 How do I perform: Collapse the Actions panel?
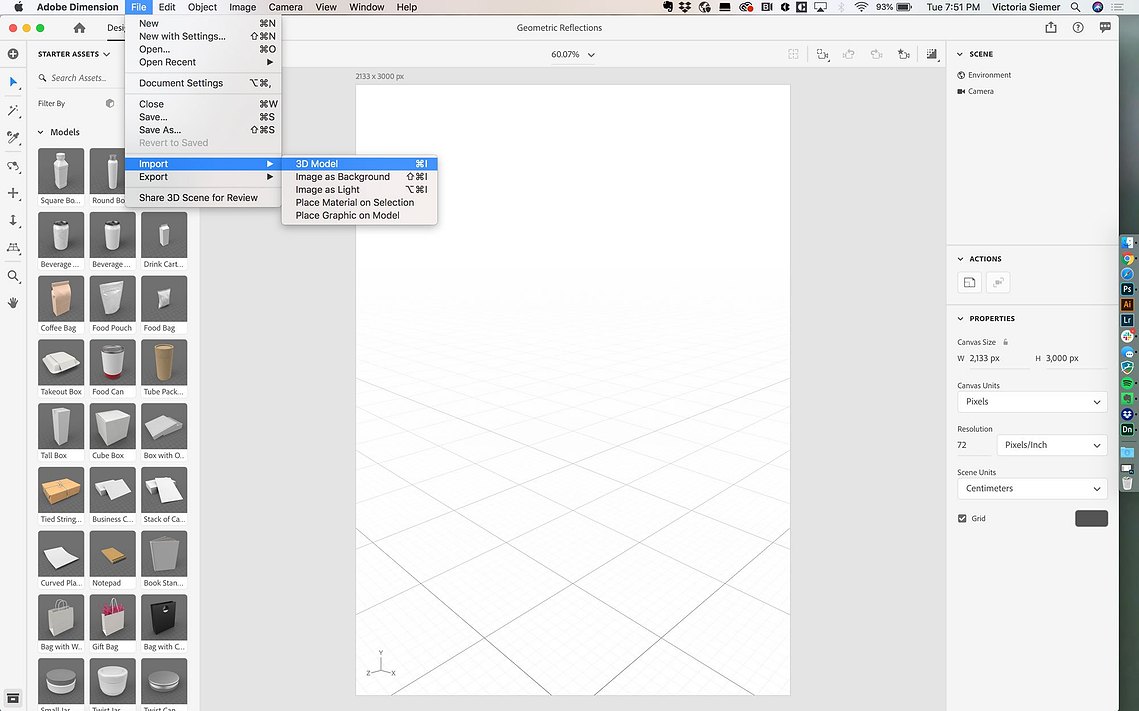click(x=960, y=259)
